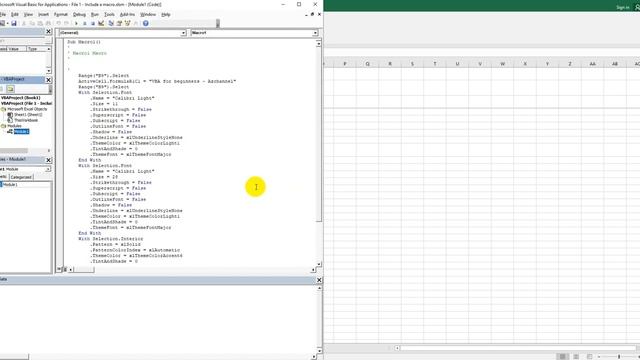Select VBAProject (Book1) in project tree
This screenshot has width=640, height=360.
(x=20, y=98)
